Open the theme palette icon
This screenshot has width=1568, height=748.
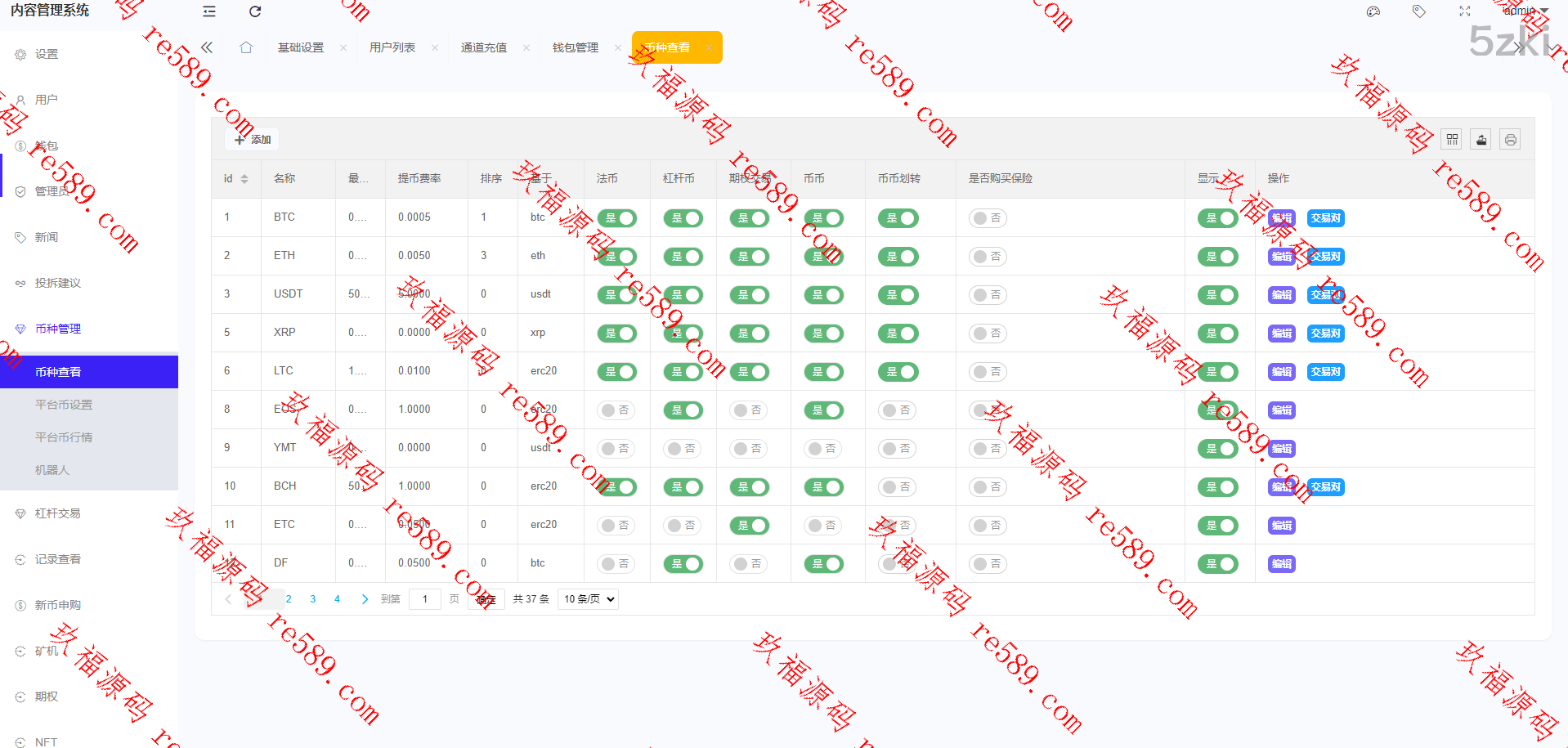[1373, 11]
